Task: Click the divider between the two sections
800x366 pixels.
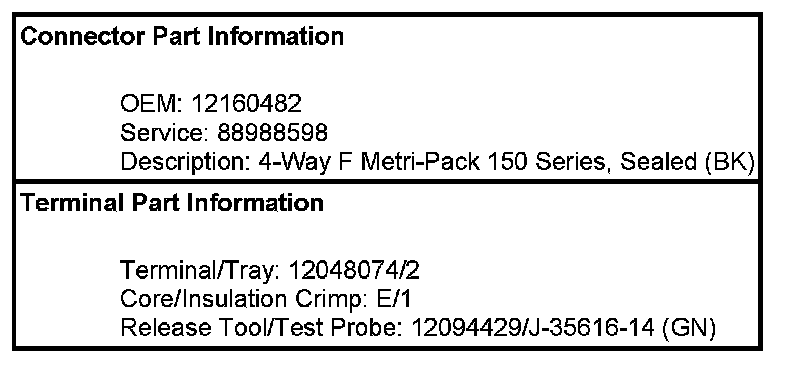Action: click(388, 181)
